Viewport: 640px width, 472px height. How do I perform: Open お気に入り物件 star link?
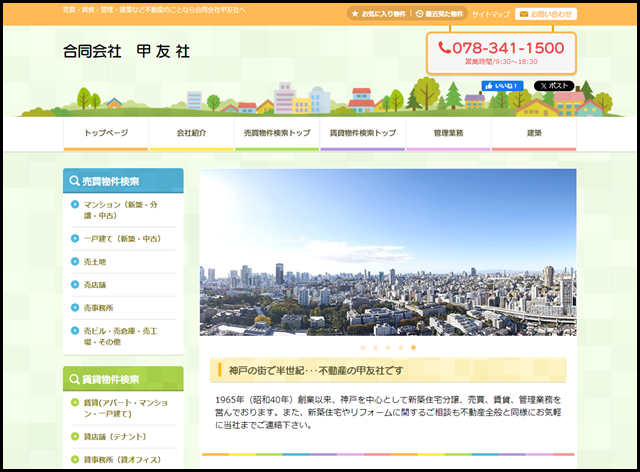click(379, 14)
